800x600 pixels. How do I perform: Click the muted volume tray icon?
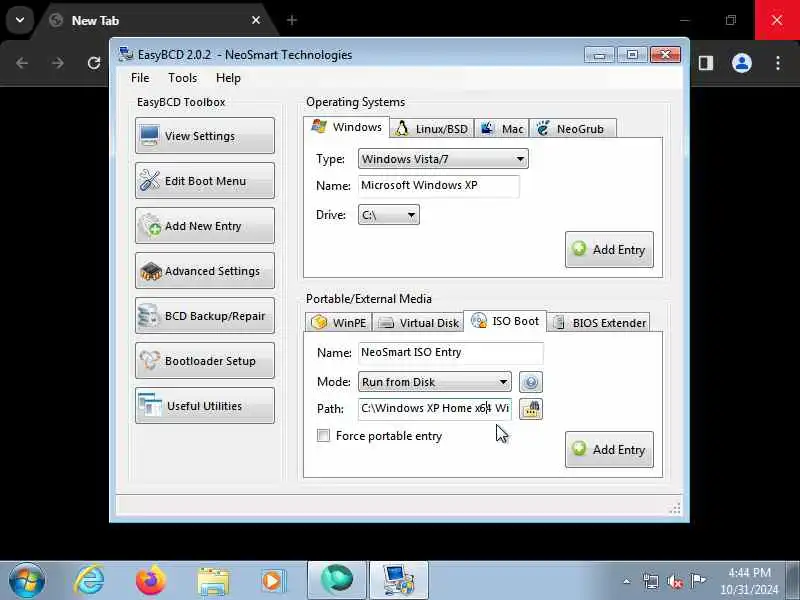(x=674, y=581)
